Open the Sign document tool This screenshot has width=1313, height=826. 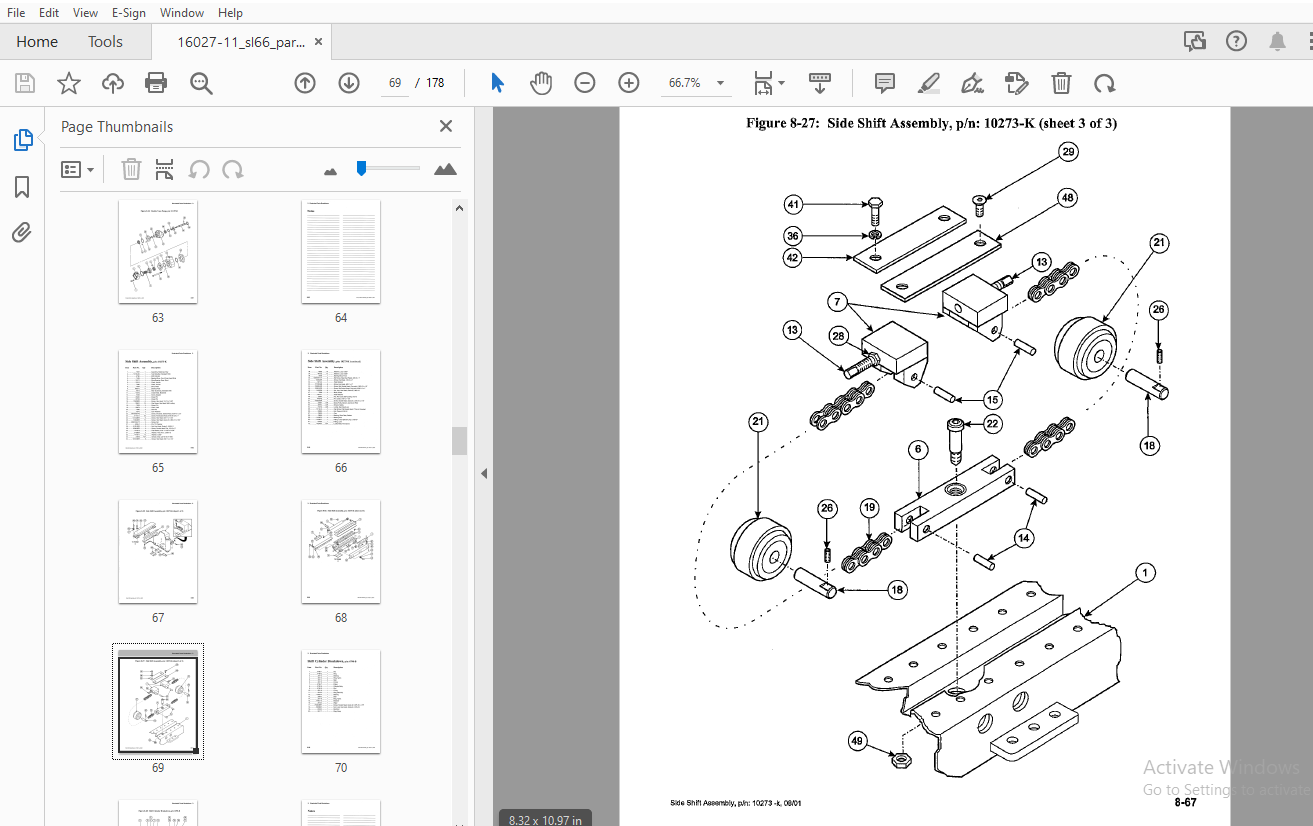tap(972, 83)
